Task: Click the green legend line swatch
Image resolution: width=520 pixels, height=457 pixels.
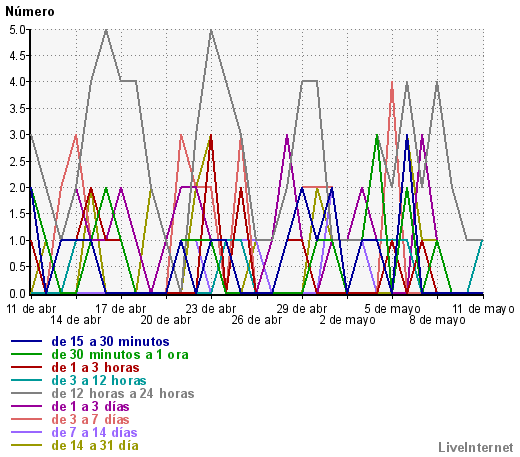Action: click(x=26, y=354)
